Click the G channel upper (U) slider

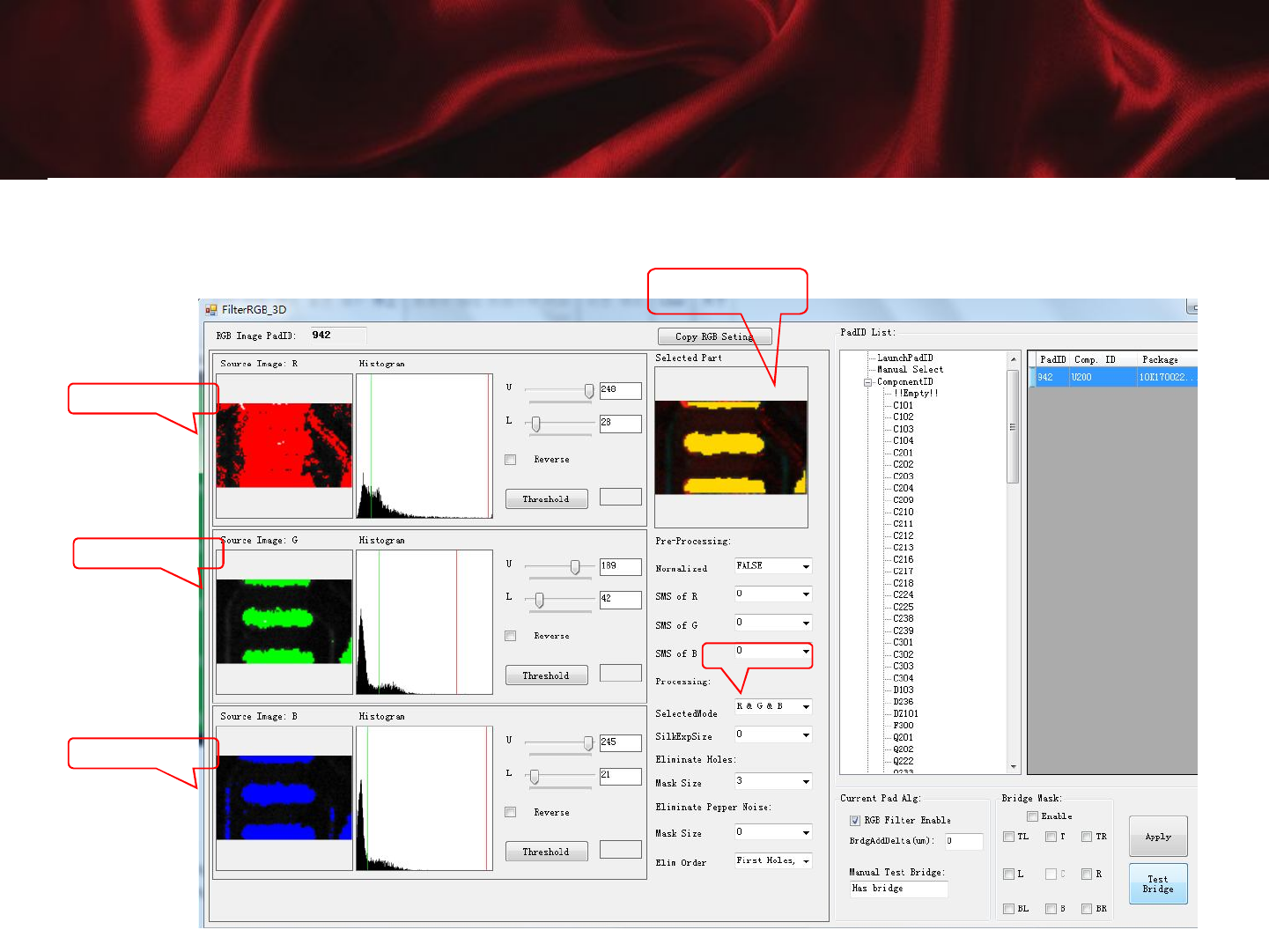(x=575, y=567)
